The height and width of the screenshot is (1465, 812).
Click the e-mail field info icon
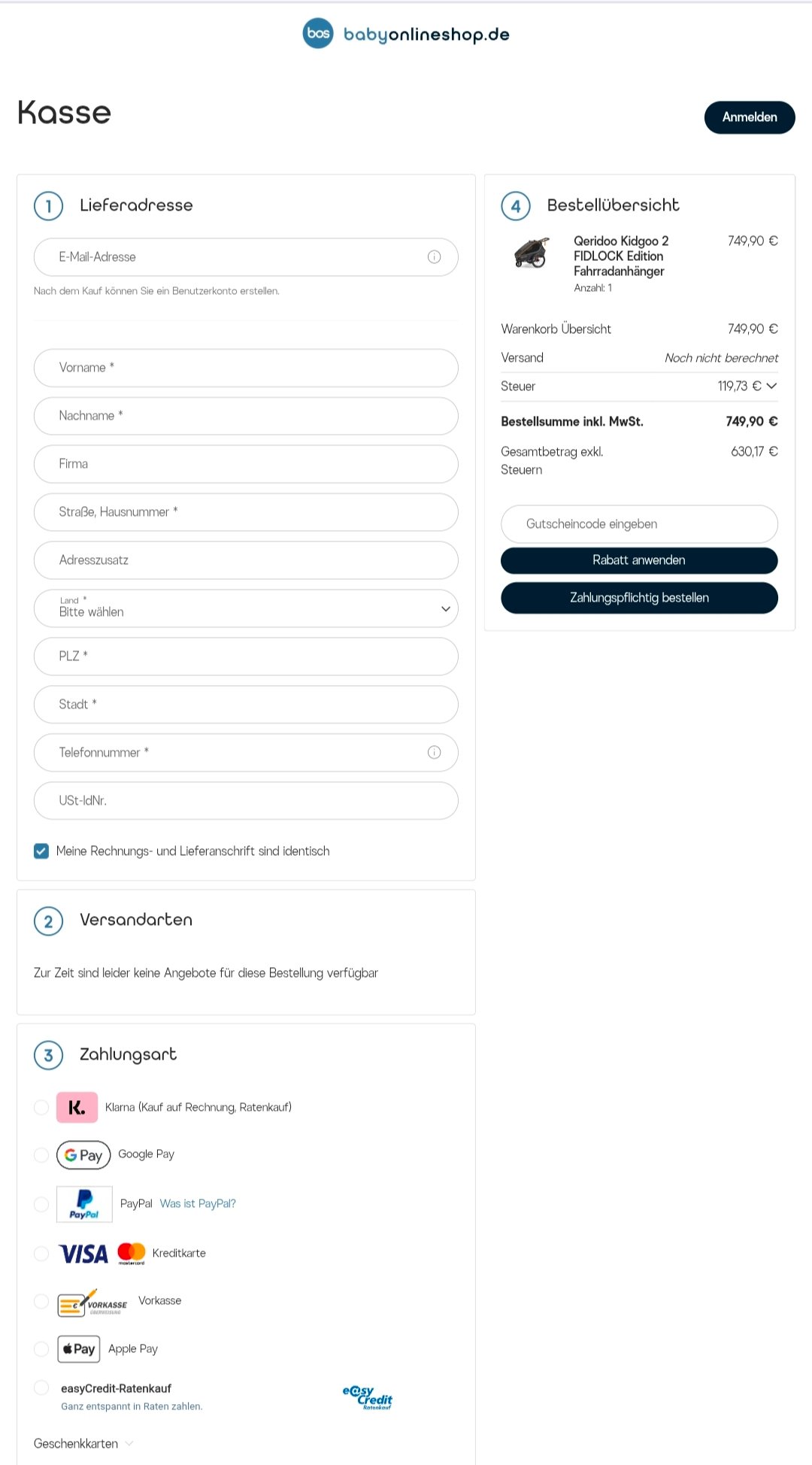pos(434,257)
